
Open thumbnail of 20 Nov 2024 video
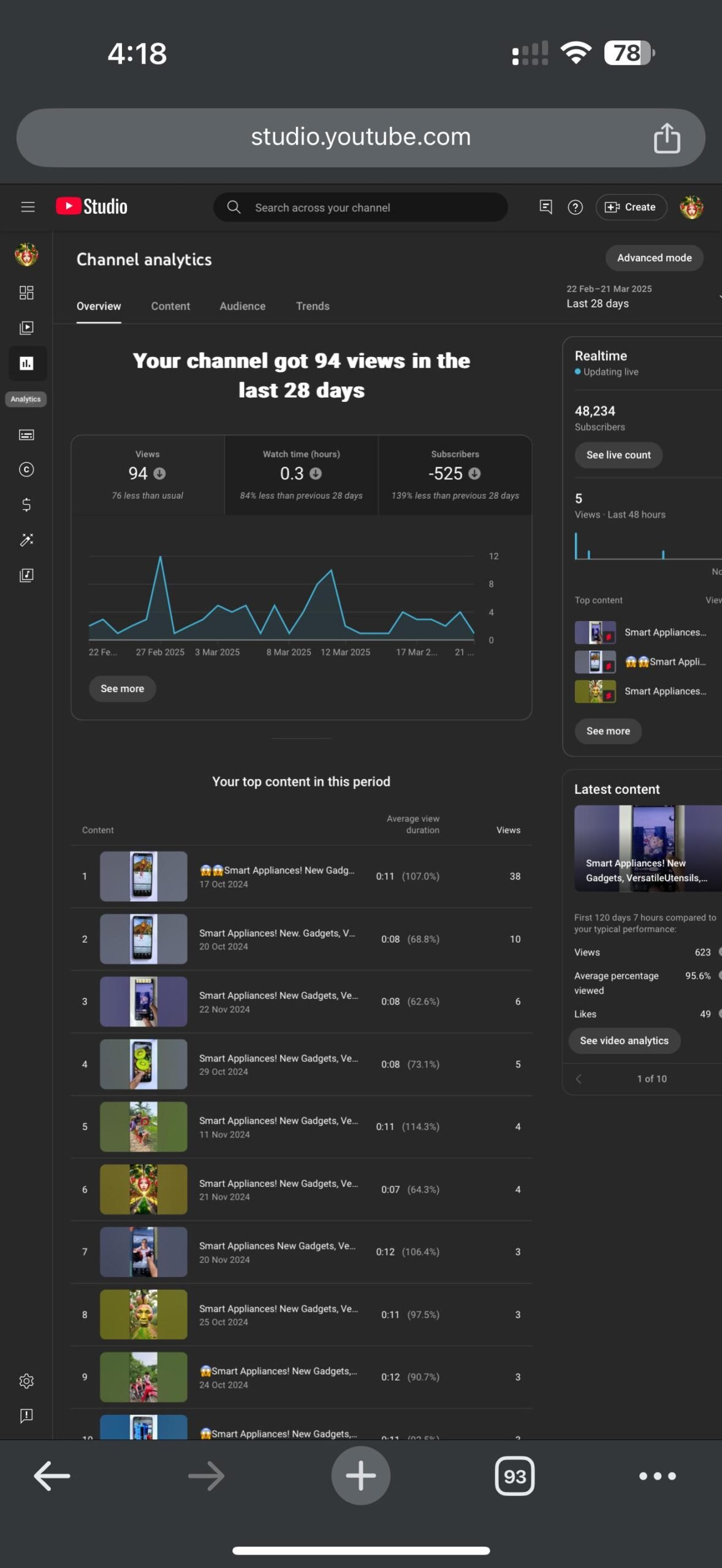pyautogui.click(x=143, y=1252)
